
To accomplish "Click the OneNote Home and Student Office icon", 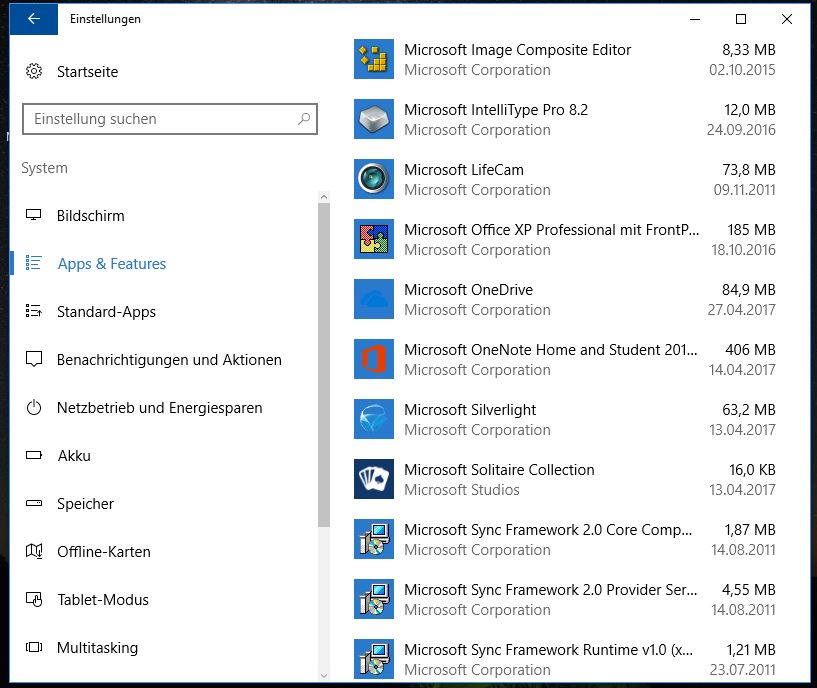I will click(x=374, y=360).
